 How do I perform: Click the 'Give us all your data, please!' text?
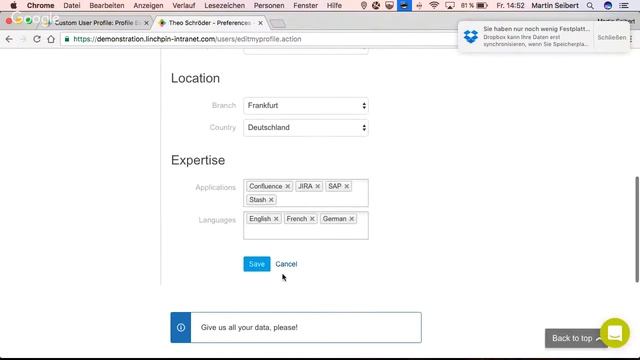click(249, 327)
